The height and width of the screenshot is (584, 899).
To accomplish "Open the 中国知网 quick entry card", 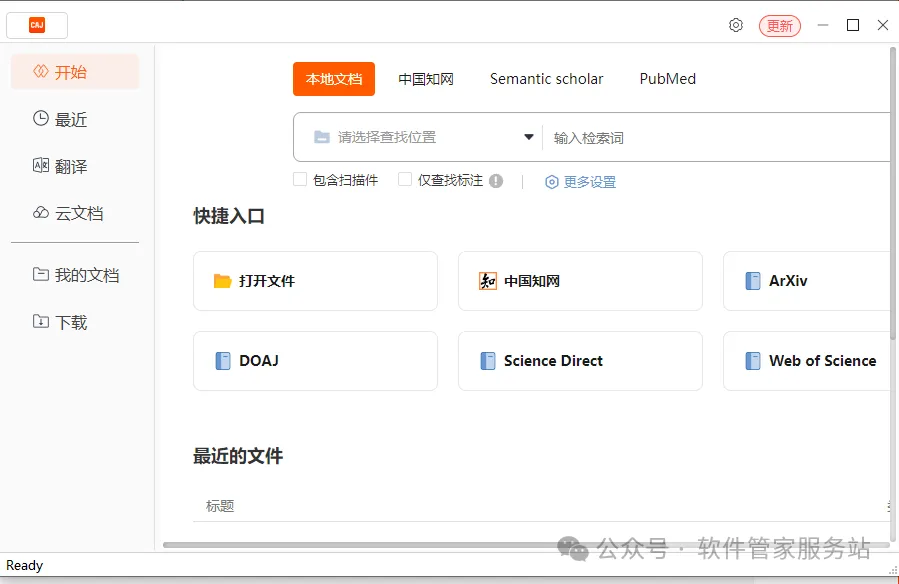I will tap(580, 281).
